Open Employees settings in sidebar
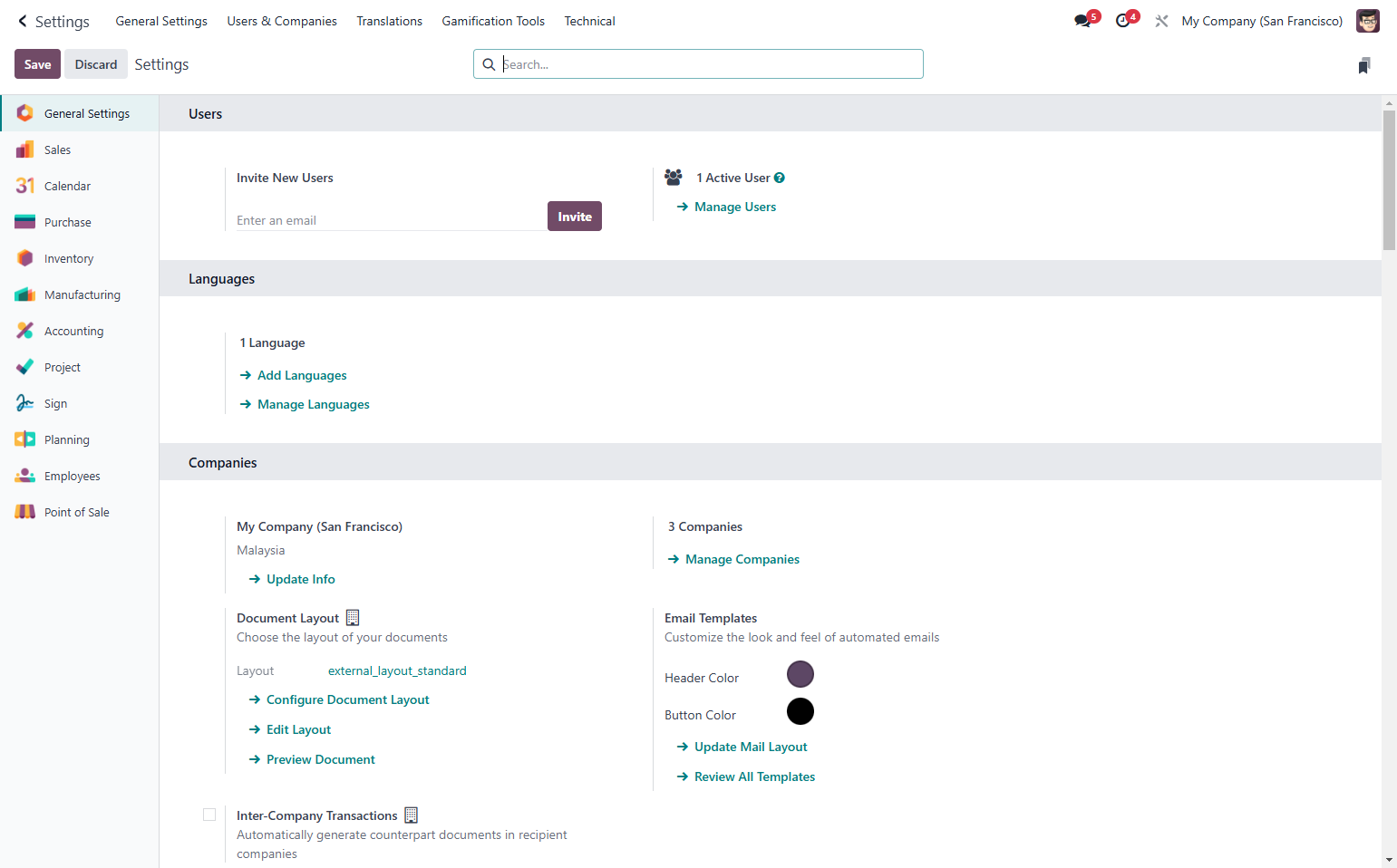The height and width of the screenshot is (868, 1397). pos(80,476)
